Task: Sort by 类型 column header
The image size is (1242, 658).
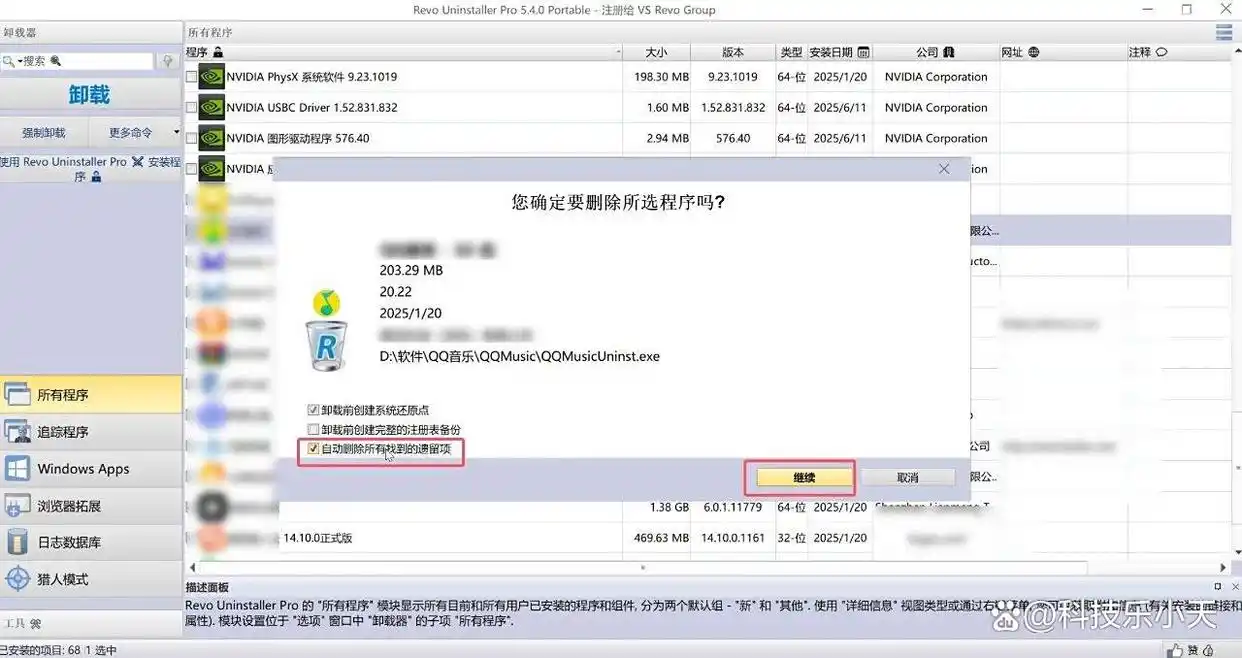Action: [x=791, y=52]
